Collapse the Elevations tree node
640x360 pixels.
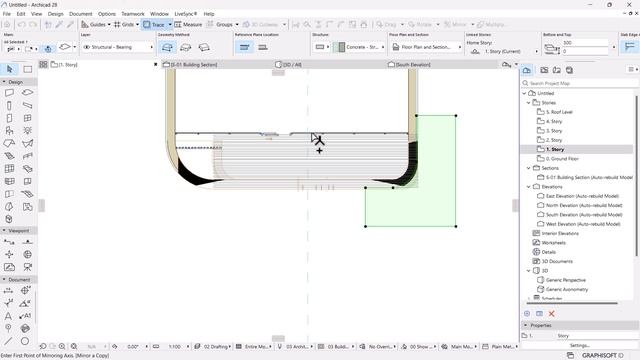pyautogui.click(x=529, y=187)
